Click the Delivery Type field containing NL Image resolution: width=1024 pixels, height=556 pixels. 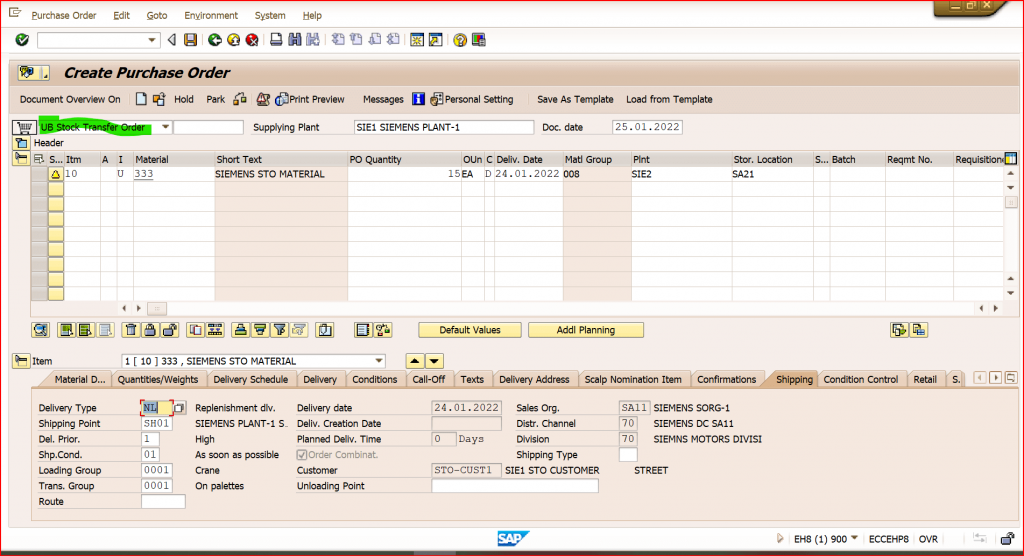[x=157, y=408]
